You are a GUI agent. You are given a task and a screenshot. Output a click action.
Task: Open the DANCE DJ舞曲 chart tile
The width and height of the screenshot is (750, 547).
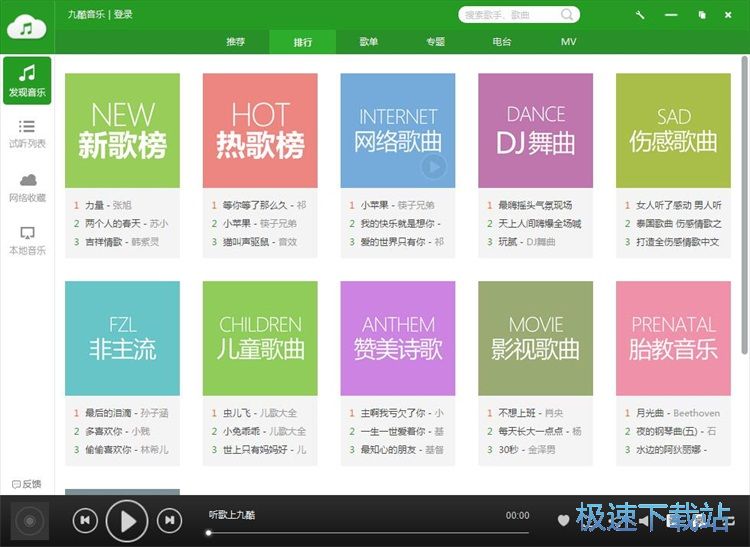point(536,131)
